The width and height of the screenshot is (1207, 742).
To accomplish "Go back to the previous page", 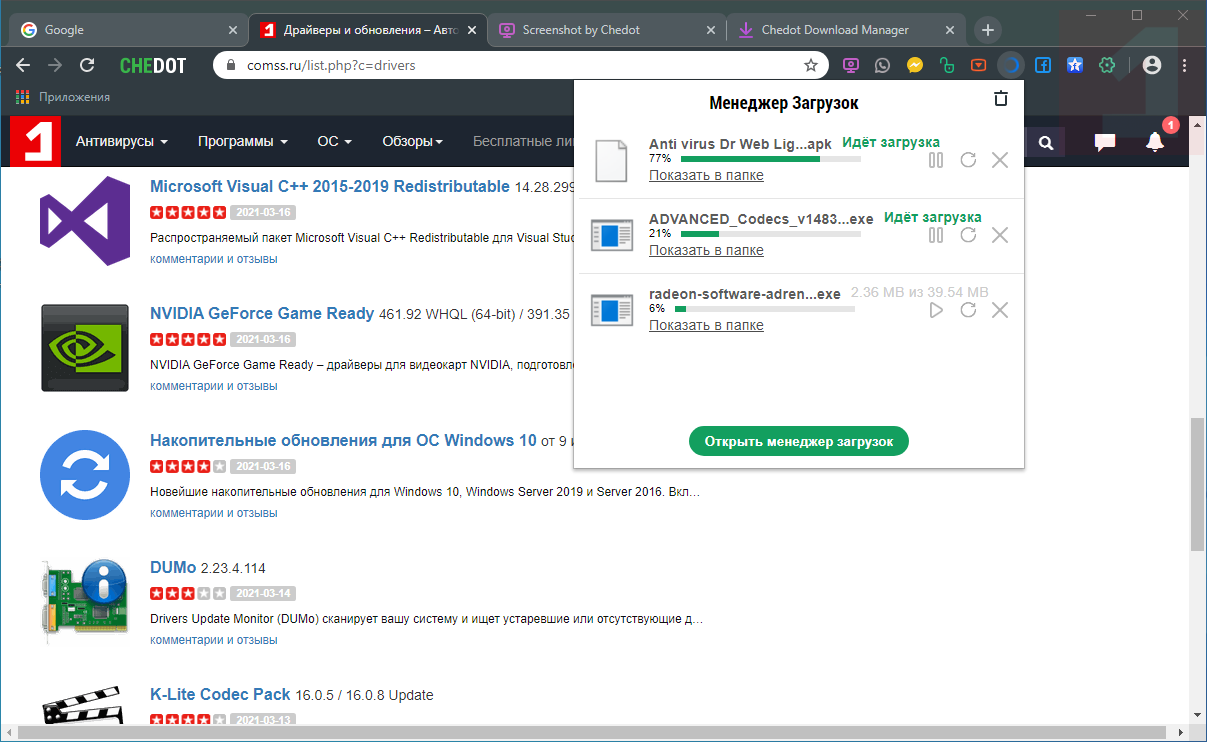I will coord(23,65).
